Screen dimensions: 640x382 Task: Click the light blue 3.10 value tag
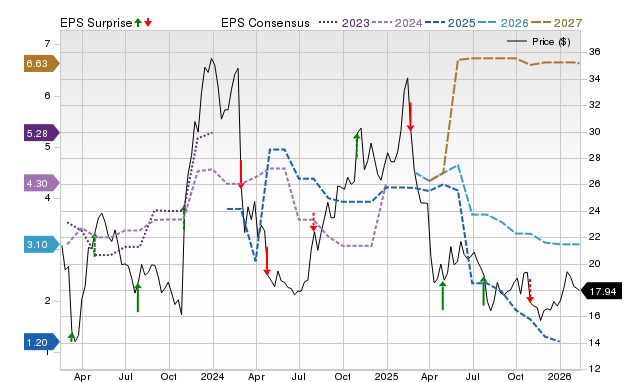click(42, 244)
